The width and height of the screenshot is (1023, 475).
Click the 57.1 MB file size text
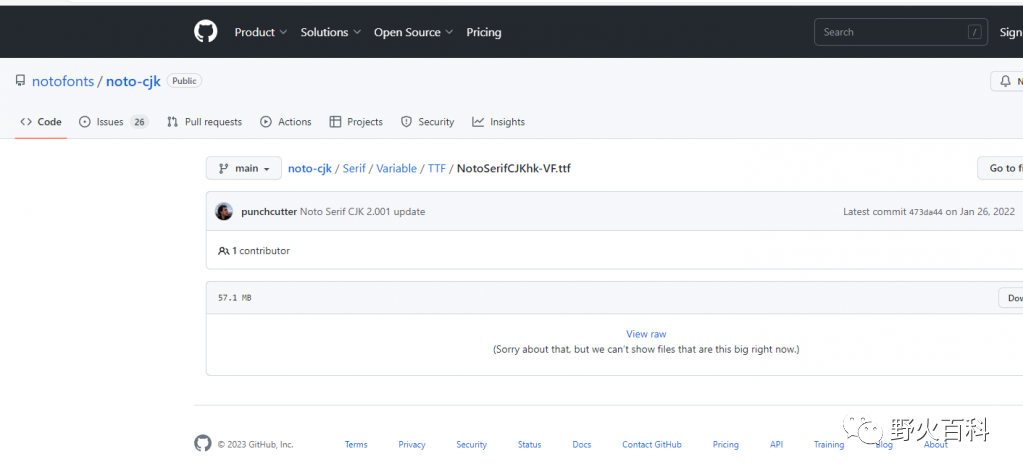coord(235,298)
